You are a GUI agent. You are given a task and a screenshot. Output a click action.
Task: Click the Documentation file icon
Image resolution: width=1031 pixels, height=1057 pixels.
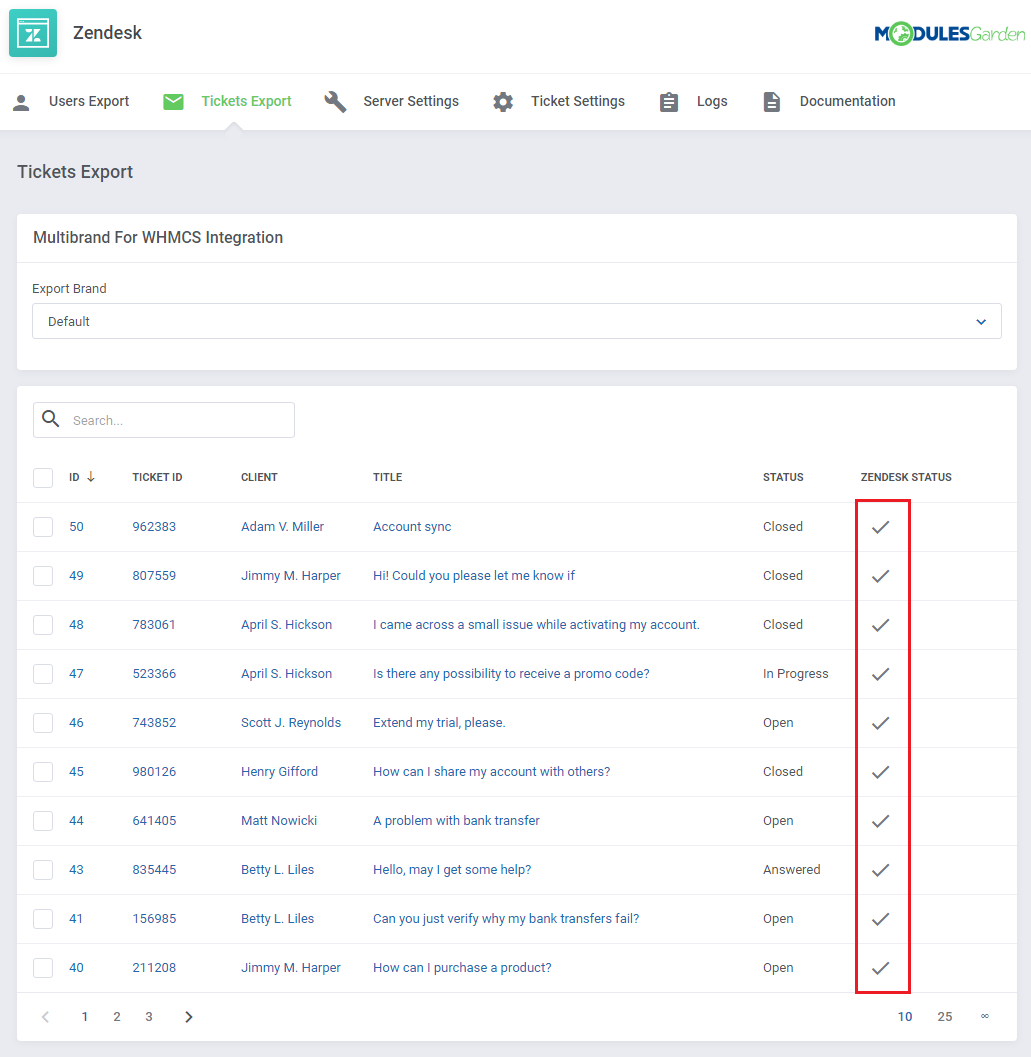[x=771, y=102]
